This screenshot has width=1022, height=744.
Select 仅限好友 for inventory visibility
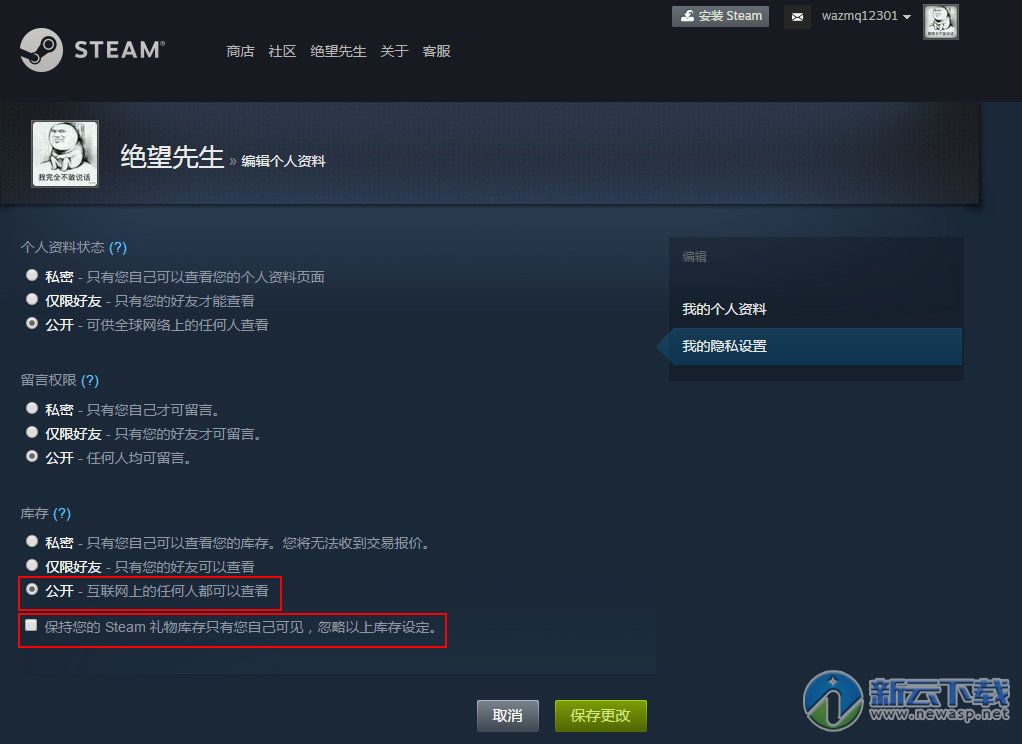(x=31, y=565)
